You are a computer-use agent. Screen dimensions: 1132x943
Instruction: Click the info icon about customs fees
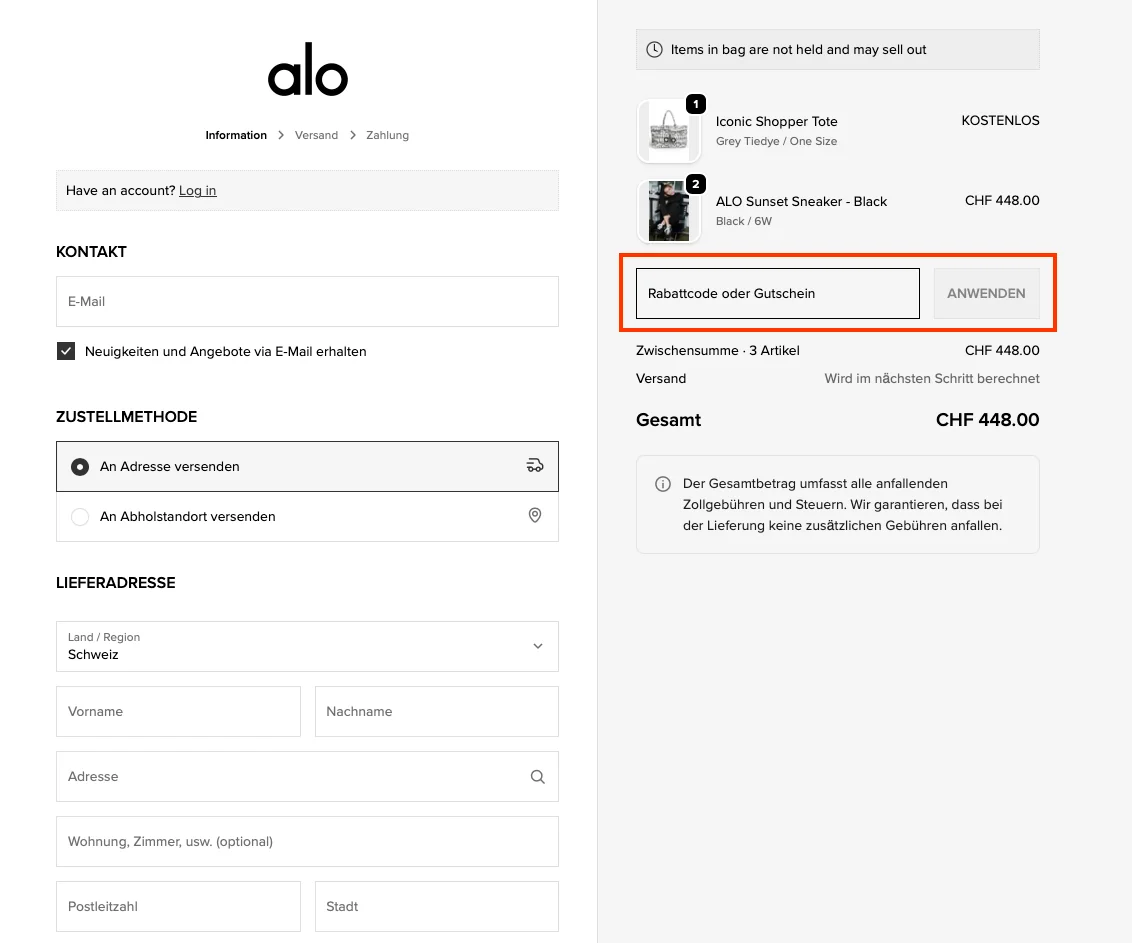tap(662, 484)
